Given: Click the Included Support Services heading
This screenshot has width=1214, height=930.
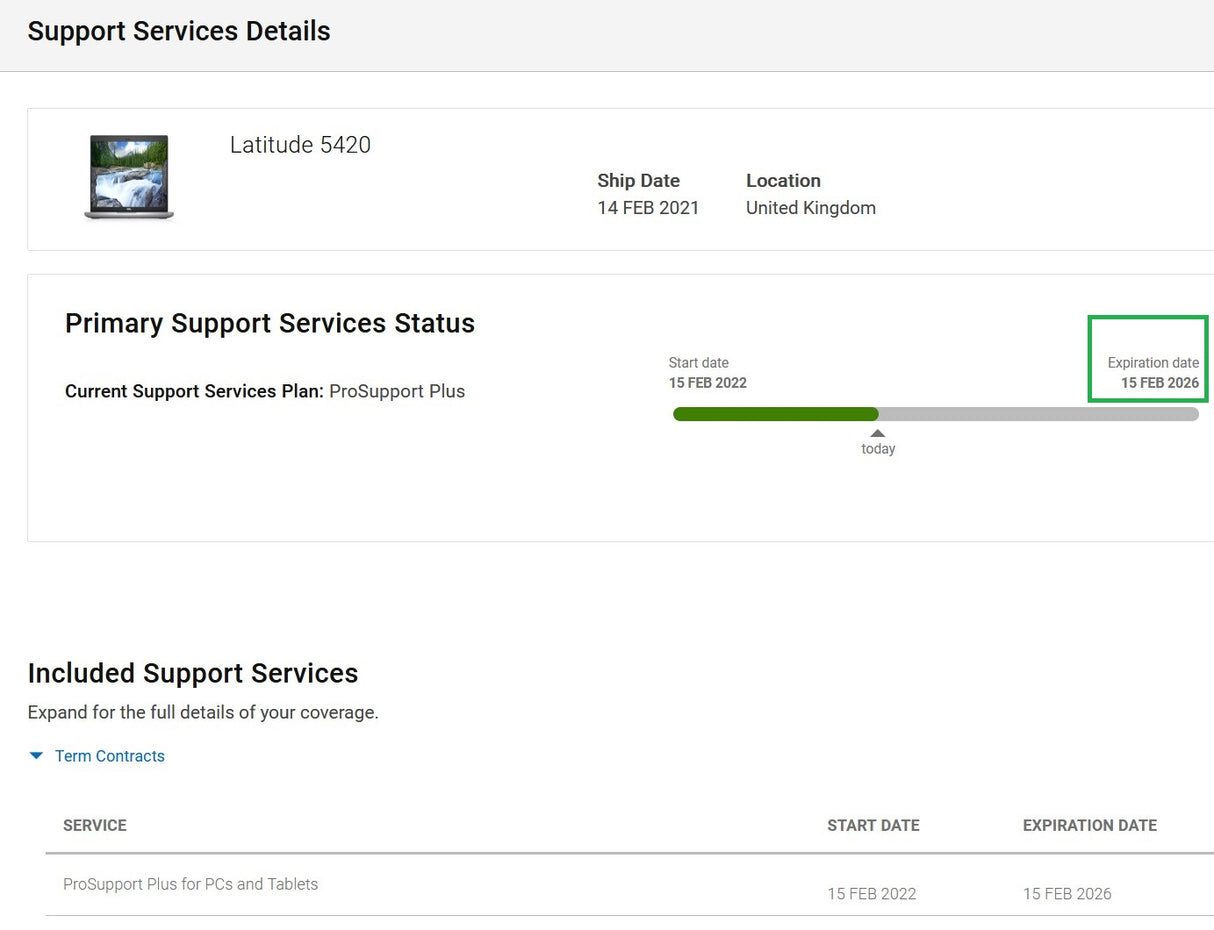Looking at the screenshot, I should point(193,673).
